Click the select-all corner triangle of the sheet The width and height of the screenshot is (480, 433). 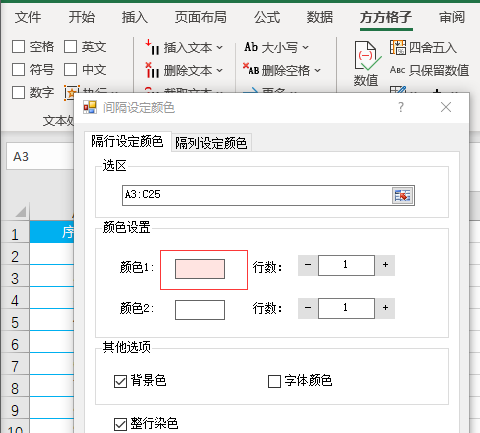[x=21, y=212]
